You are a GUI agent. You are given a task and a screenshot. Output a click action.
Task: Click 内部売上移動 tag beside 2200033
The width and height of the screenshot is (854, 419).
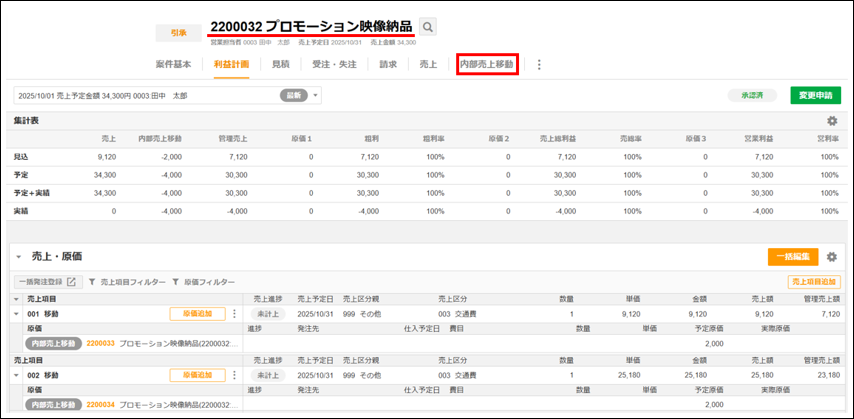point(53,344)
